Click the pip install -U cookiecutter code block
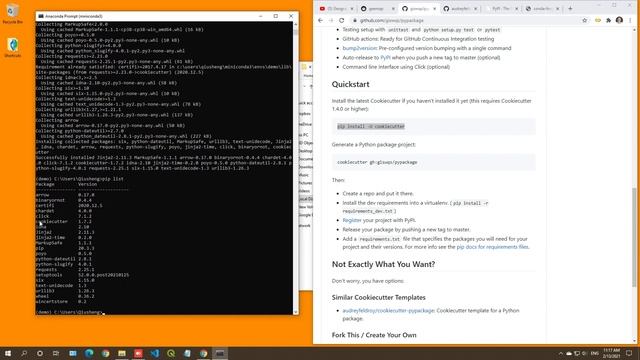 click(433, 127)
